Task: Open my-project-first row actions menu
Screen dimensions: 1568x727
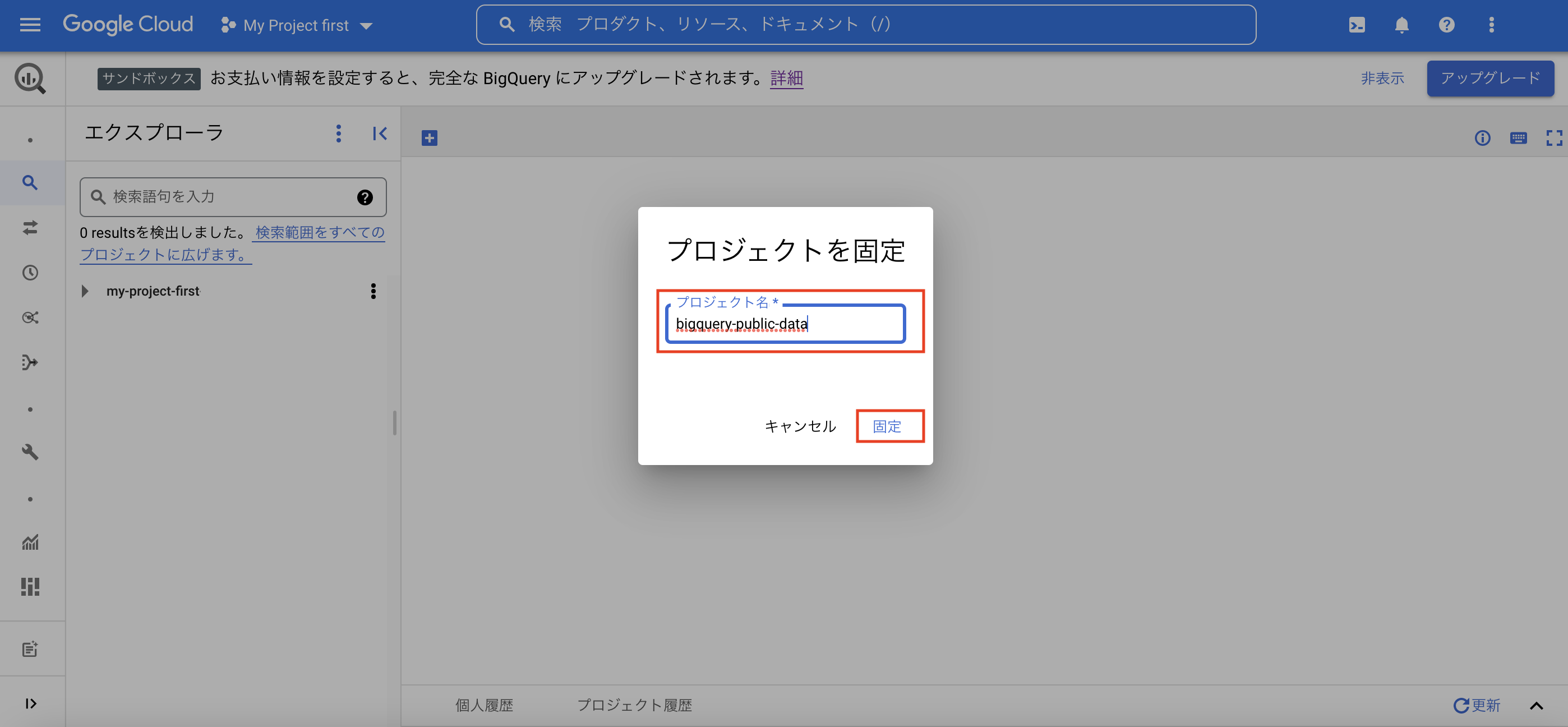Action: pos(373,291)
